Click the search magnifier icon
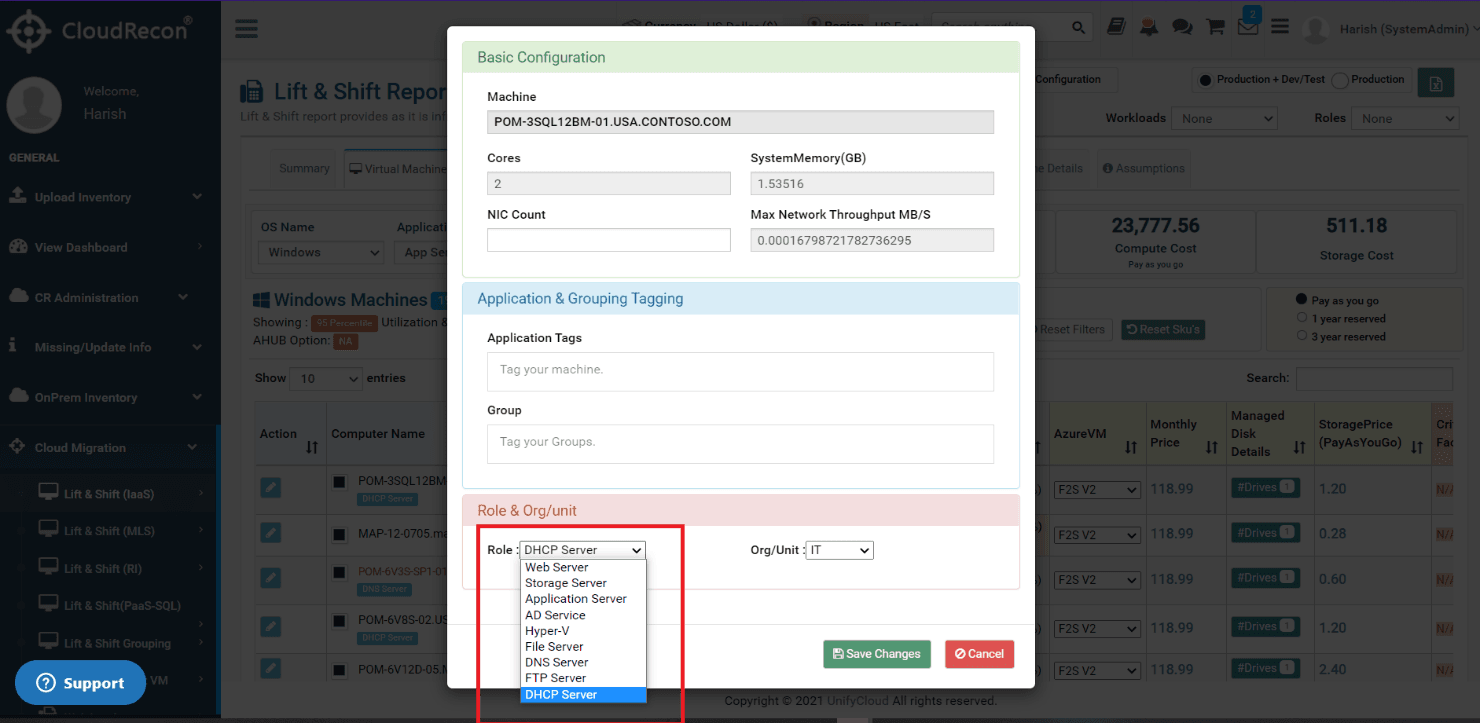This screenshot has height=723, width=1480. click(x=1078, y=28)
